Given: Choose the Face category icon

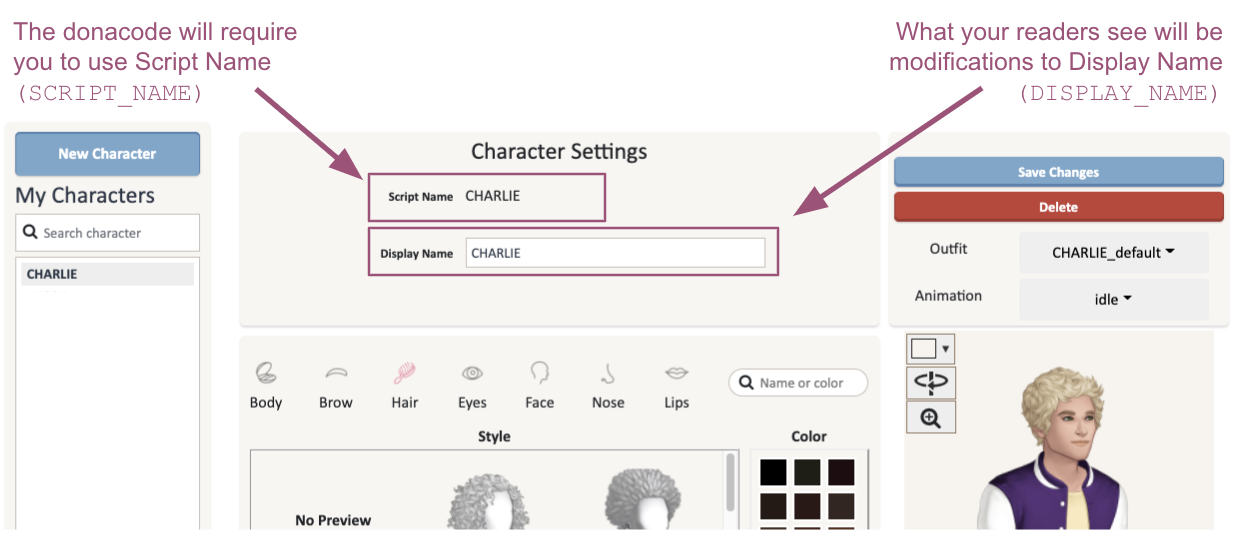Looking at the screenshot, I should click(540, 385).
